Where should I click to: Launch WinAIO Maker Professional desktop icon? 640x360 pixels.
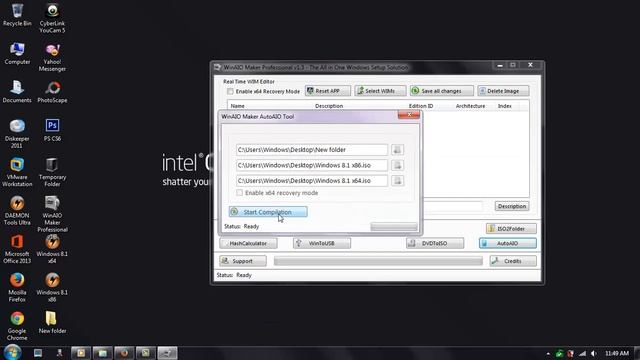pyautogui.click(x=52, y=214)
